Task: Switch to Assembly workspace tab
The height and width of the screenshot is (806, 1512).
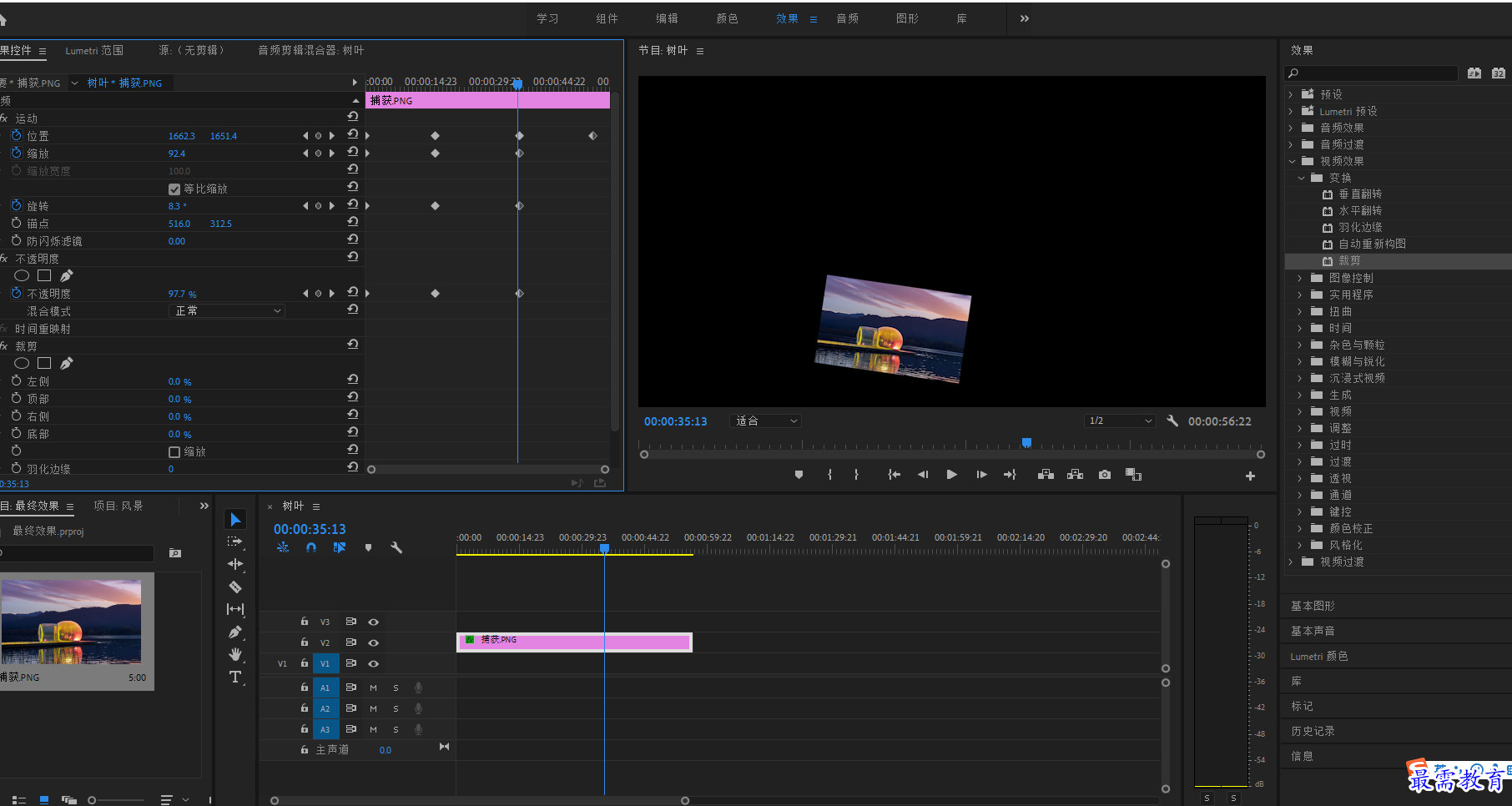Action: 607,18
